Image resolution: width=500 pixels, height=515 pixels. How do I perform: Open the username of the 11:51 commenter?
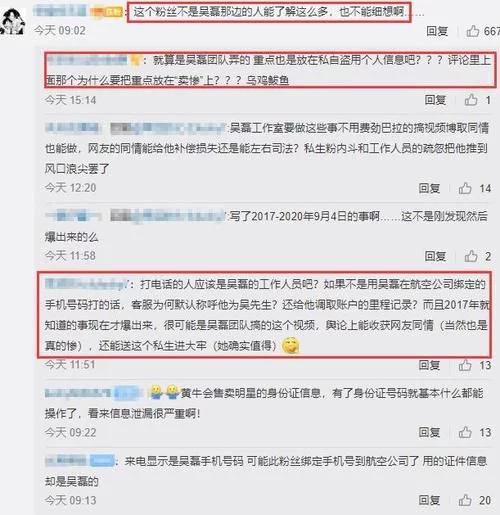click(x=86, y=284)
